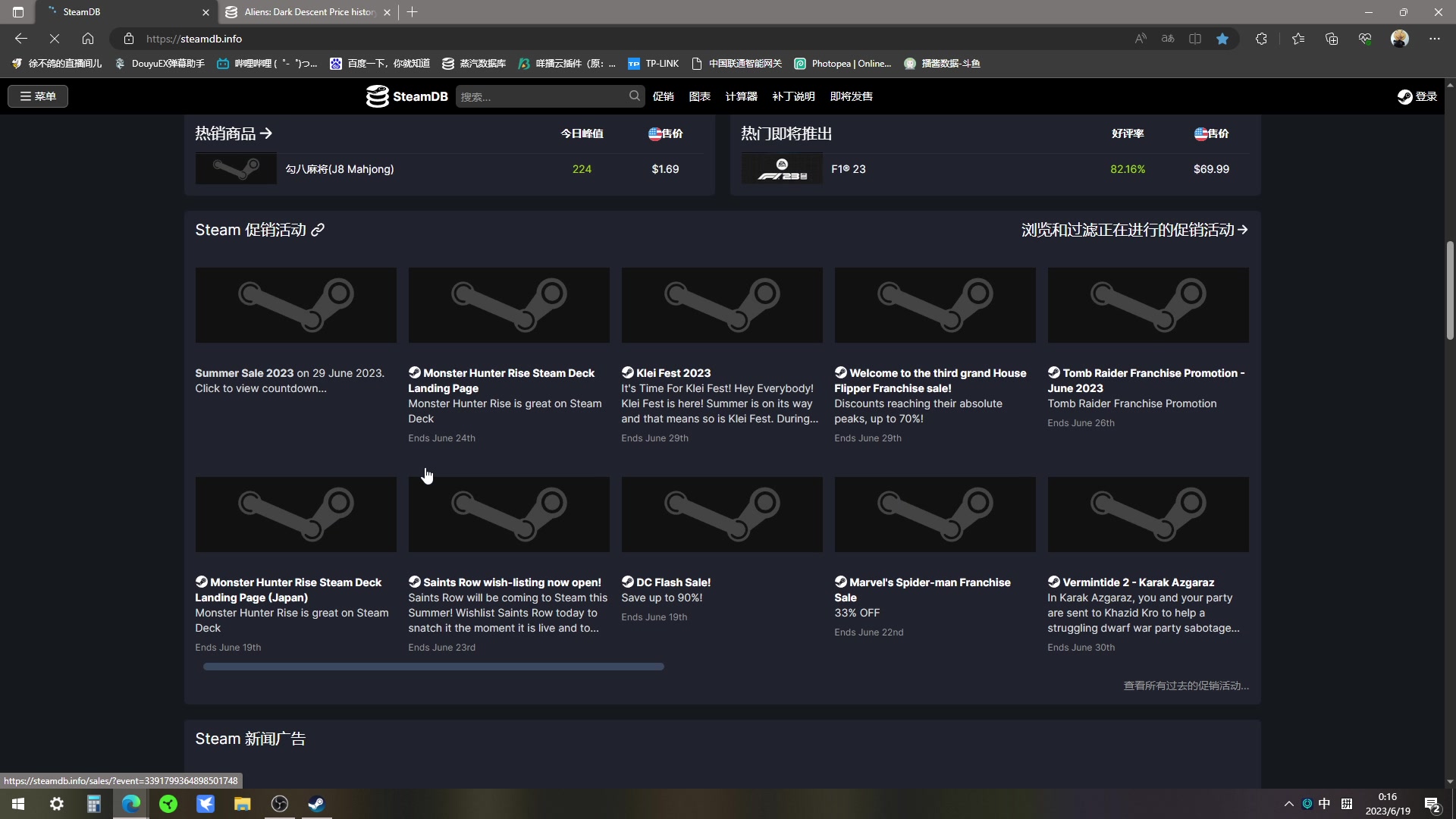The image size is (1456, 819).
Task: Open the browser profile avatar
Action: coord(1400,39)
